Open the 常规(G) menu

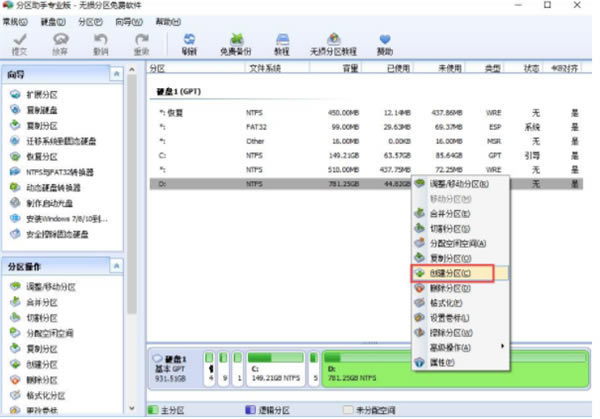click(15, 22)
